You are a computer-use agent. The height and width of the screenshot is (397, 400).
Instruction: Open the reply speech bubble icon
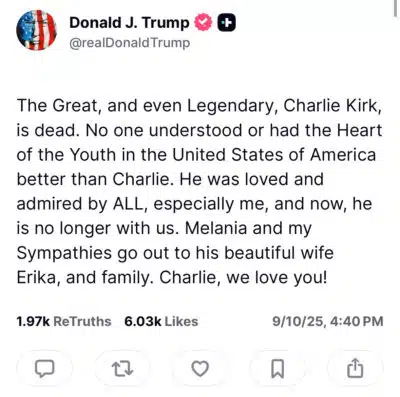(x=45, y=369)
